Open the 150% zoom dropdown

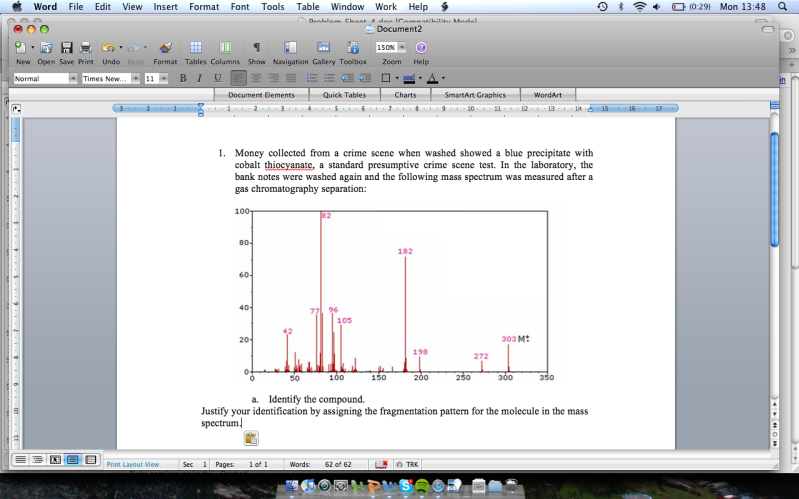[402, 47]
